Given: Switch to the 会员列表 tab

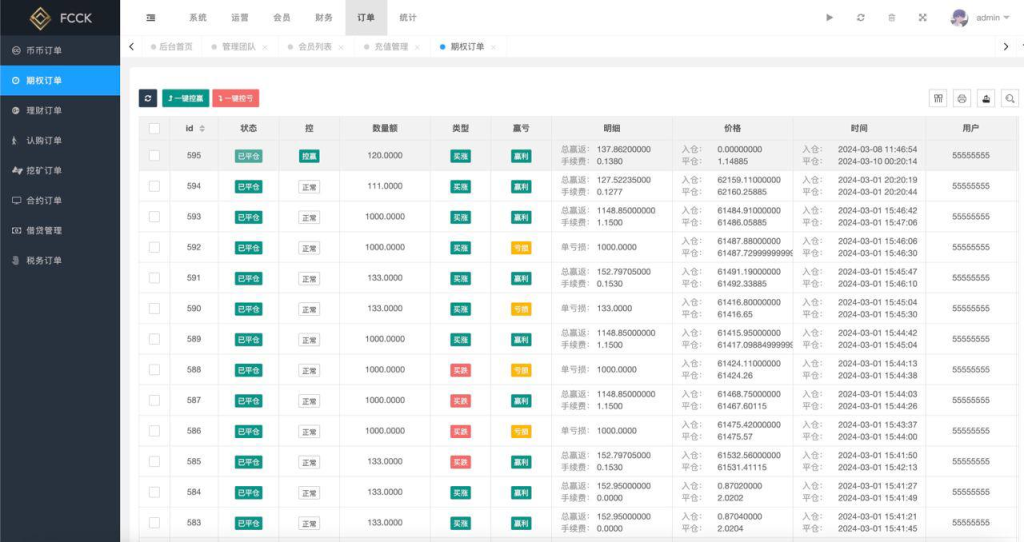Looking at the screenshot, I should [315, 47].
